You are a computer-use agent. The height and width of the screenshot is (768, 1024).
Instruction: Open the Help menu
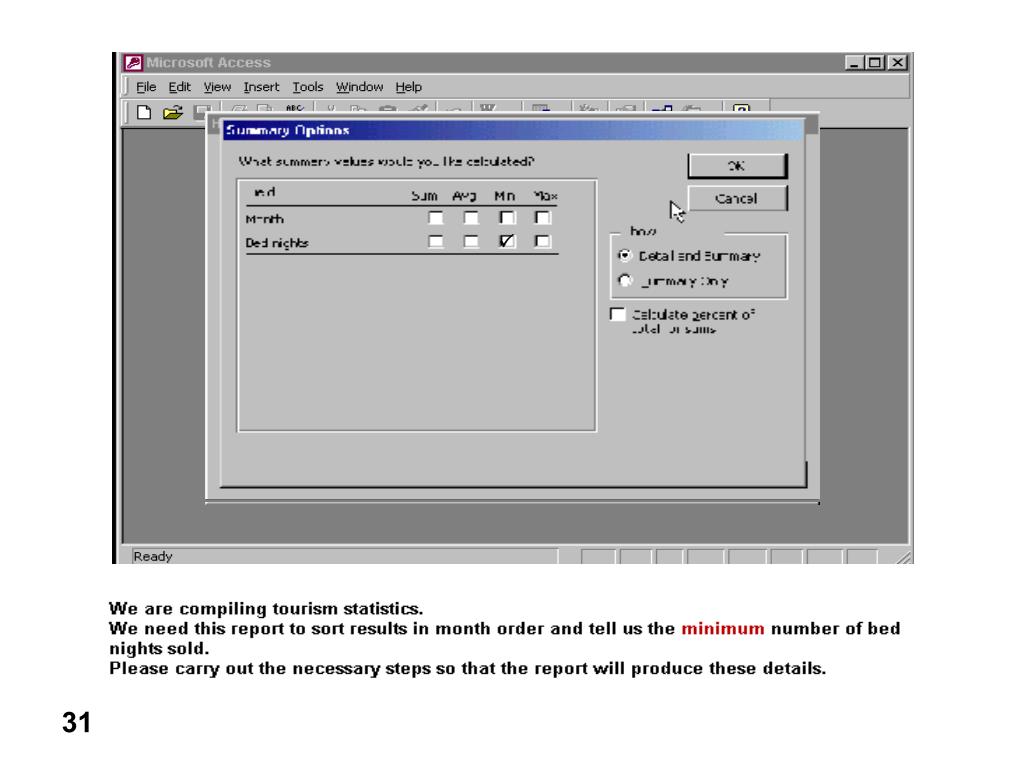408,87
